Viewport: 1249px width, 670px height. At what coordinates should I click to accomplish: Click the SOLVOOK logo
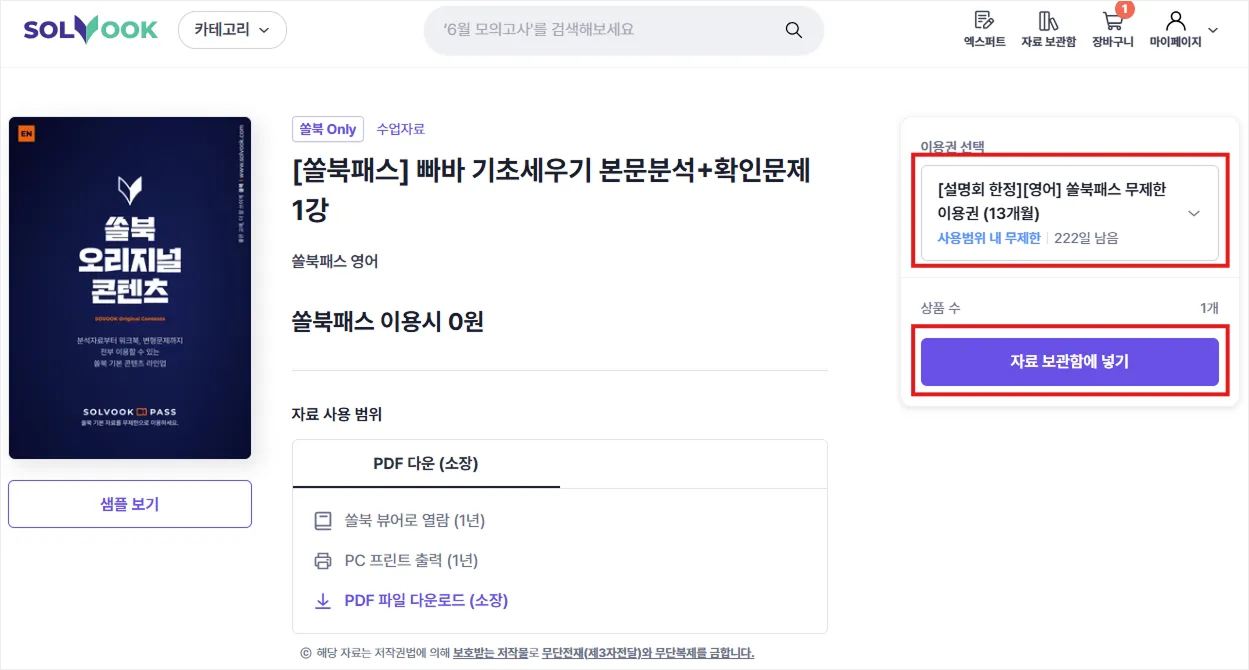[x=91, y=30]
